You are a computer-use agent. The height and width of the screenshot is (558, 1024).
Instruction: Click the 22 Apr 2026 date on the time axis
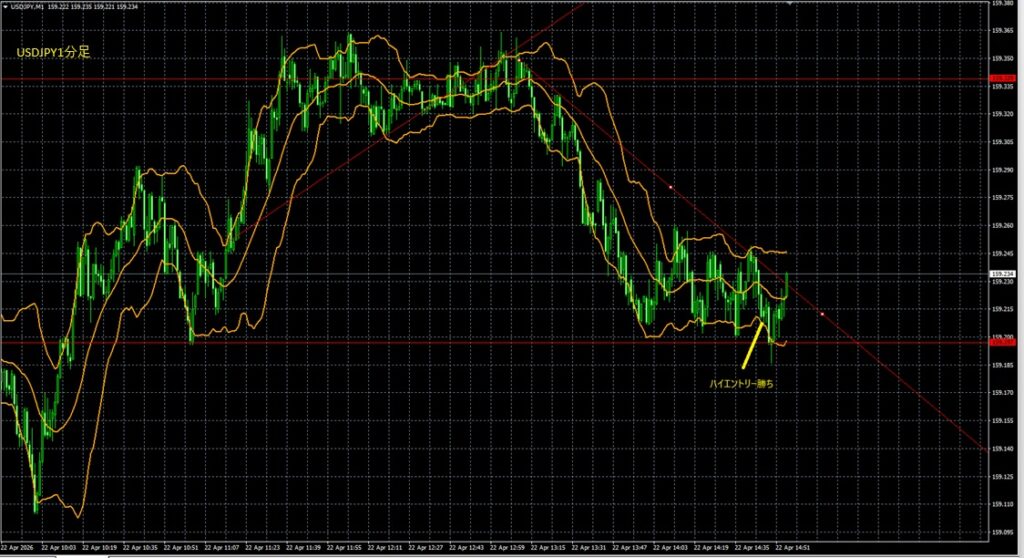pos(18,548)
